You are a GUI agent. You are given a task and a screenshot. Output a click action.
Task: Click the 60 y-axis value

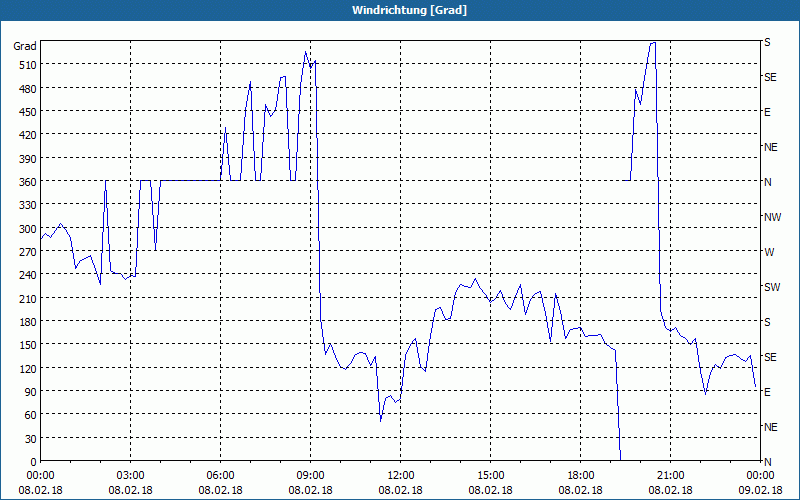click(31, 415)
